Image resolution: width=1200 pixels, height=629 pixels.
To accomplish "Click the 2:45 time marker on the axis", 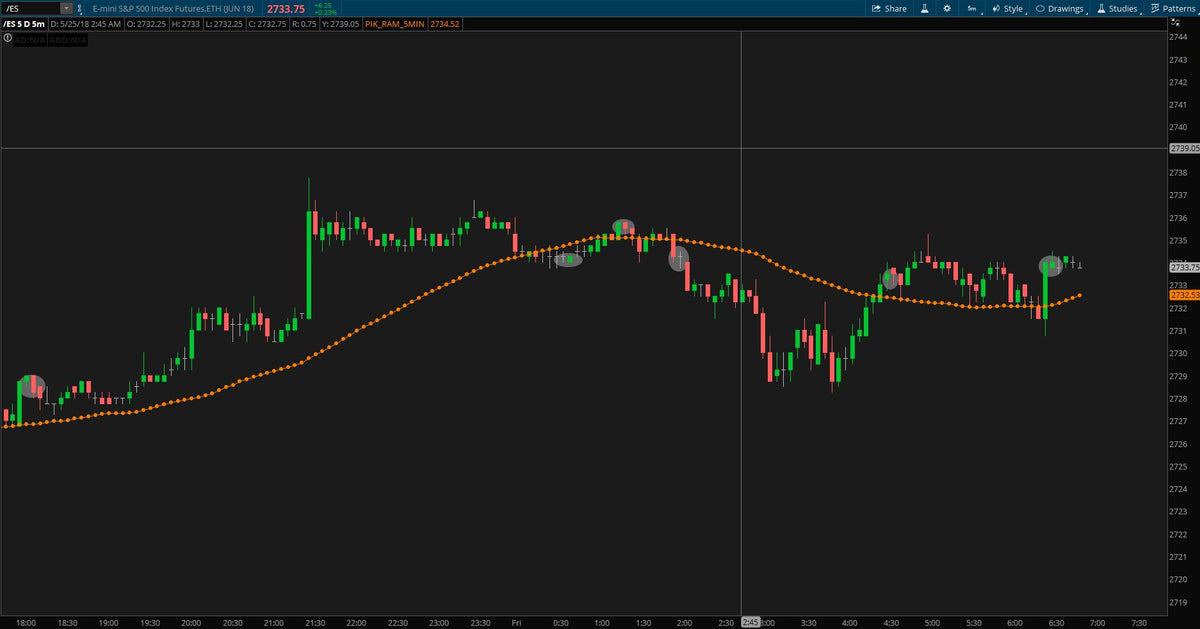I will (x=750, y=622).
